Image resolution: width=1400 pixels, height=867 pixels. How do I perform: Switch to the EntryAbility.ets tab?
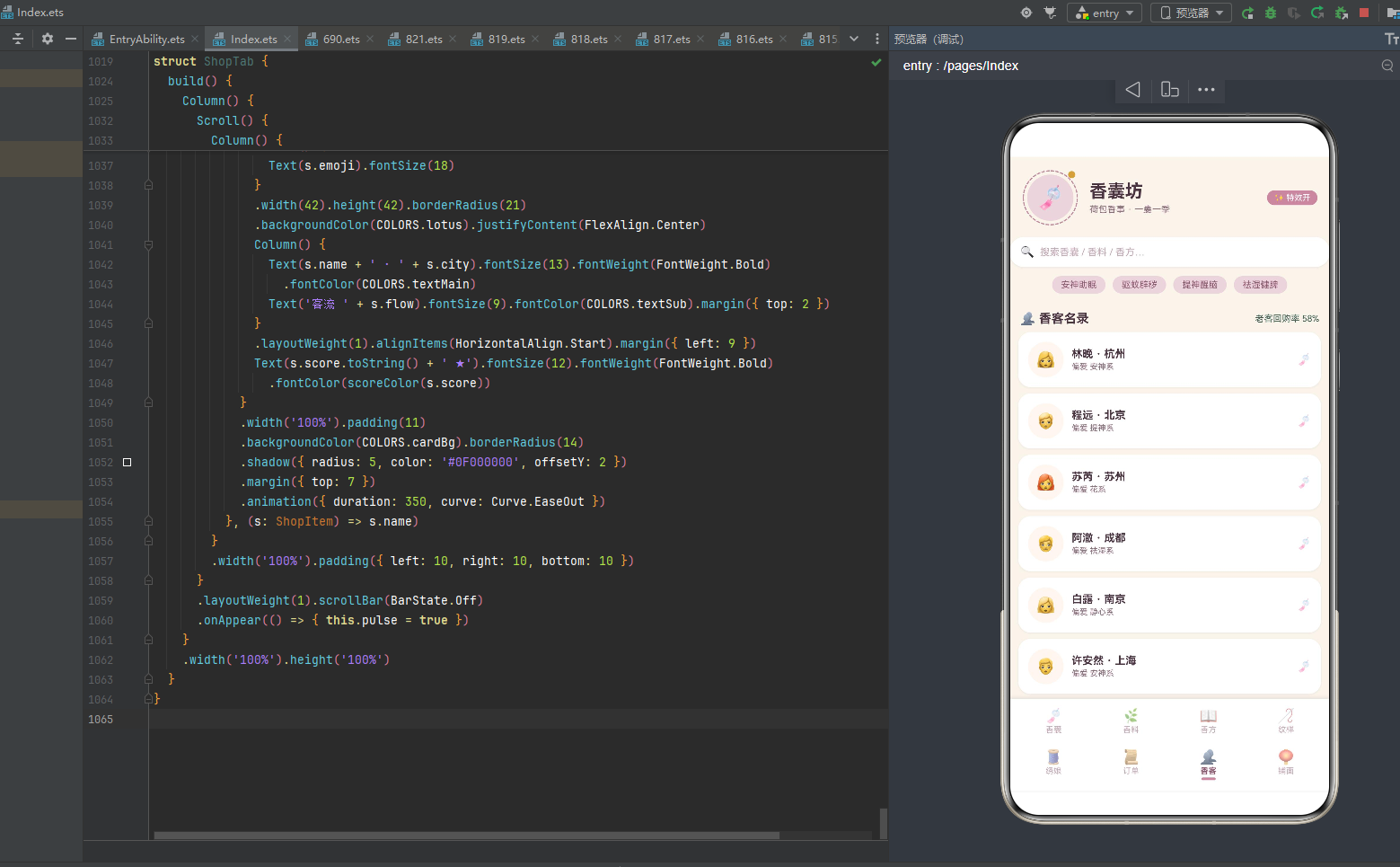[x=146, y=39]
